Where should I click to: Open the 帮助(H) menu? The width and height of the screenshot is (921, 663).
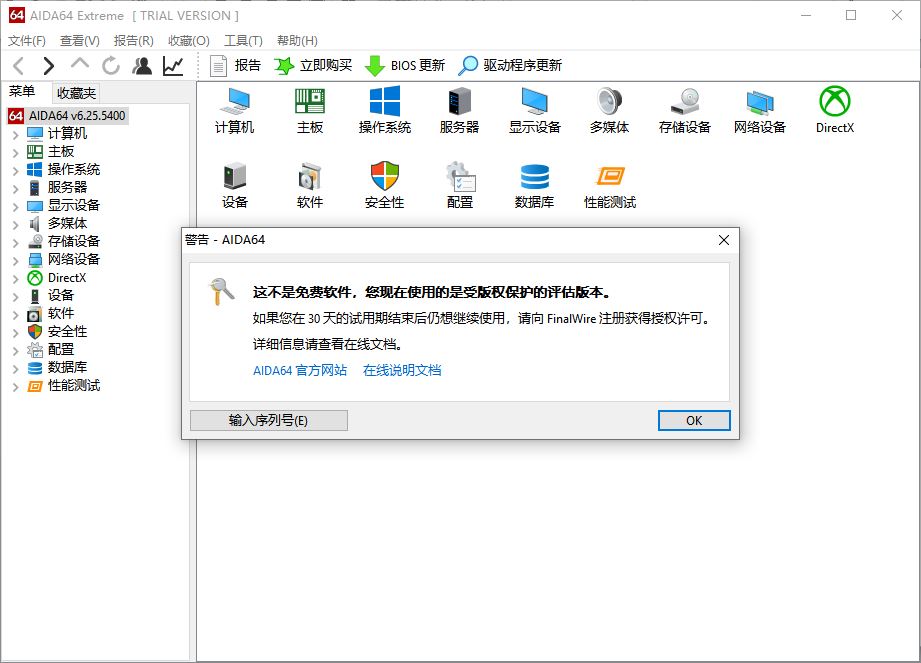(297, 41)
